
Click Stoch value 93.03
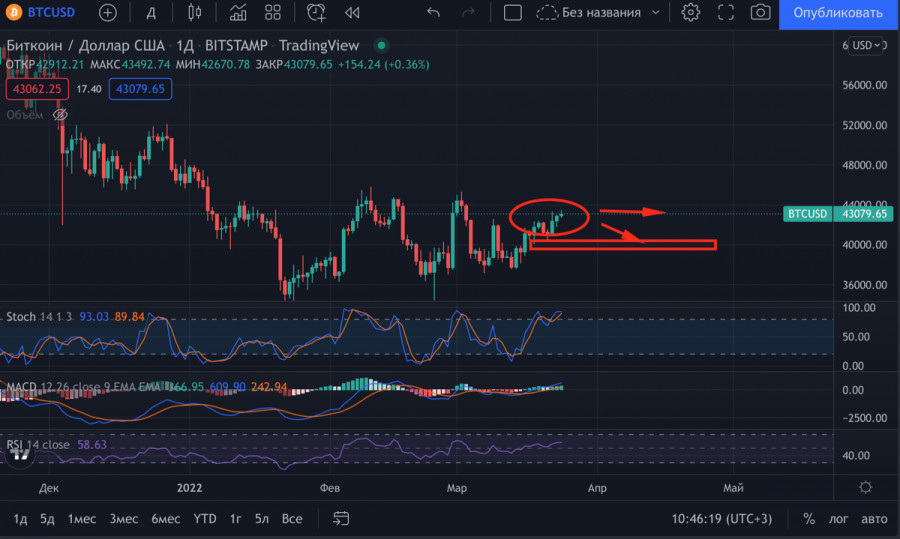(x=94, y=317)
